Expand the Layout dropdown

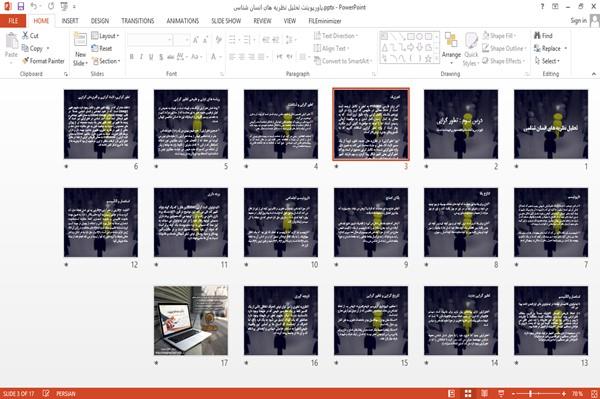coord(105,36)
